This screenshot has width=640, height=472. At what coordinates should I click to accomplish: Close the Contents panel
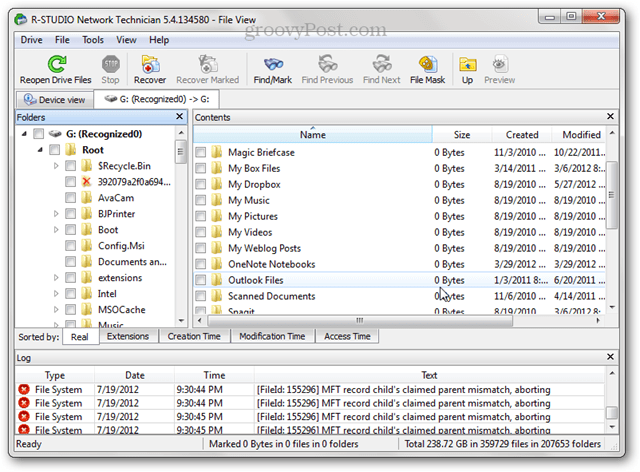pos(610,117)
